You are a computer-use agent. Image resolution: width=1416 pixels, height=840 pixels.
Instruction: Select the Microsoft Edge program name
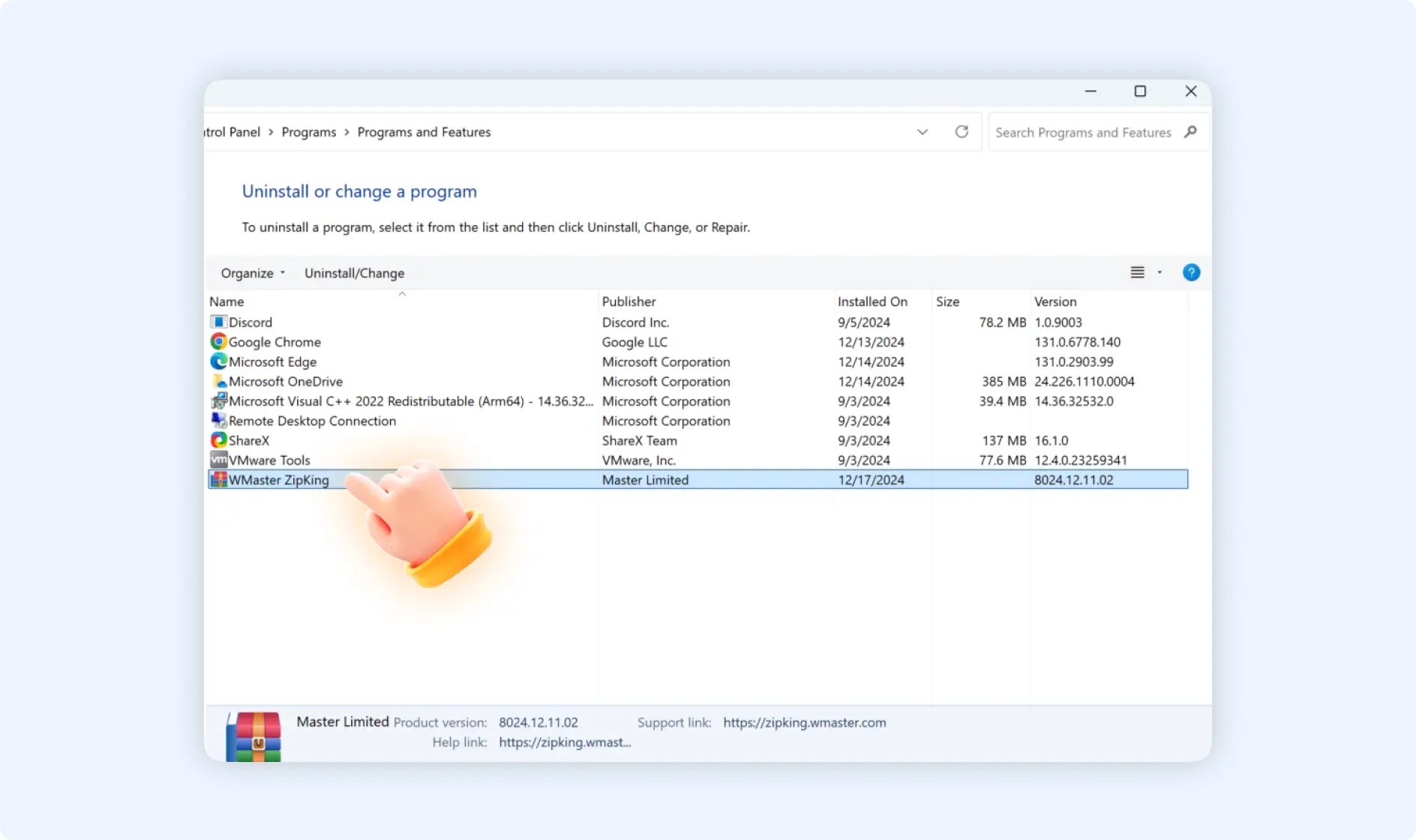pos(272,361)
